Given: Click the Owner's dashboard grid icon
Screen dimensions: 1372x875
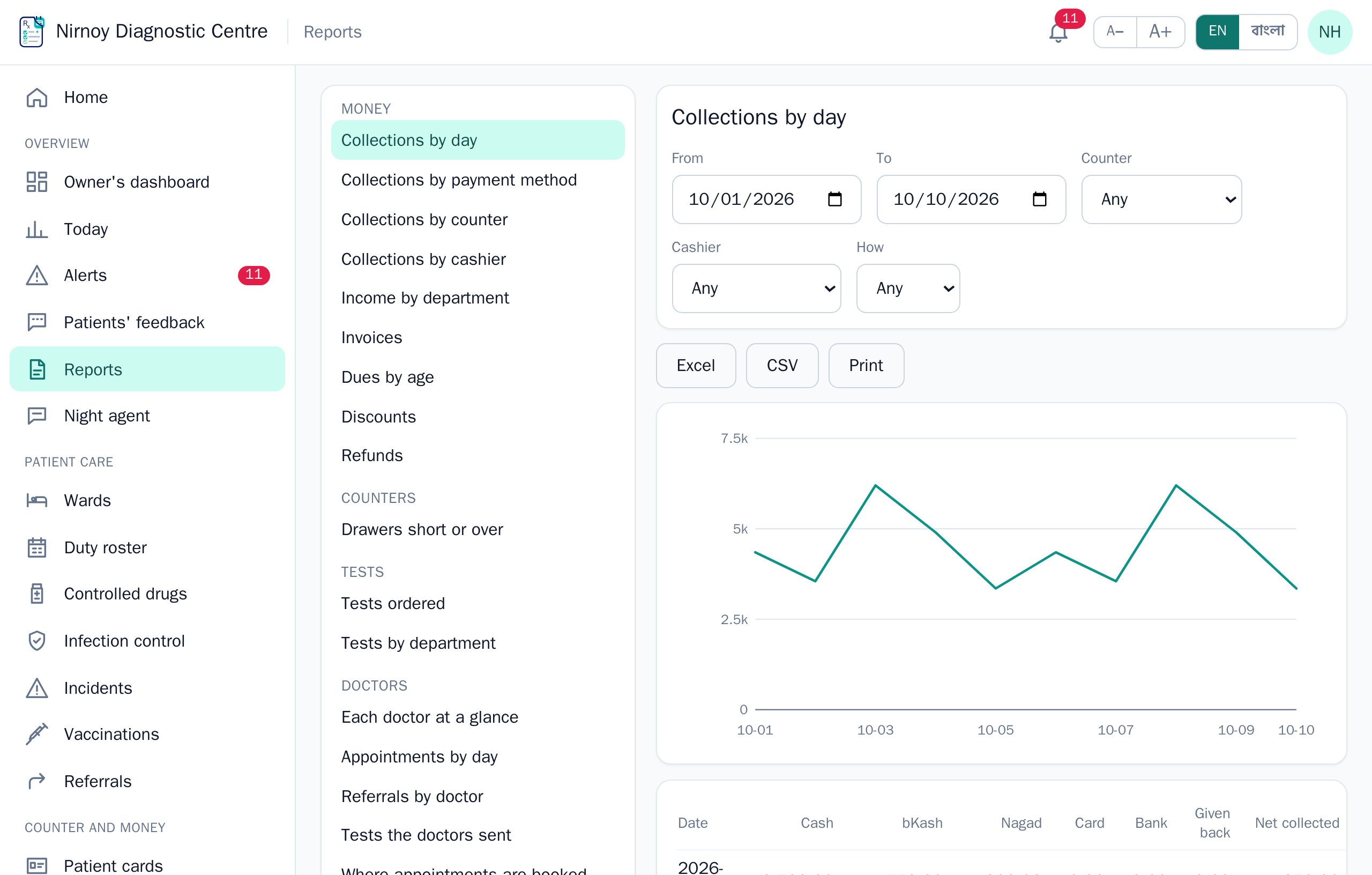Looking at the screenshot, I should 37,182.
